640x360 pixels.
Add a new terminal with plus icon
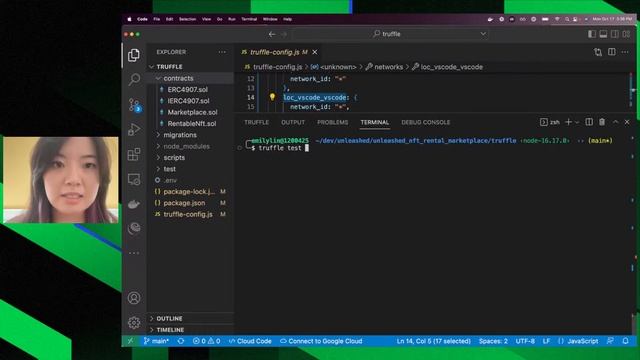pyautogui.click(x=568, y=122)
